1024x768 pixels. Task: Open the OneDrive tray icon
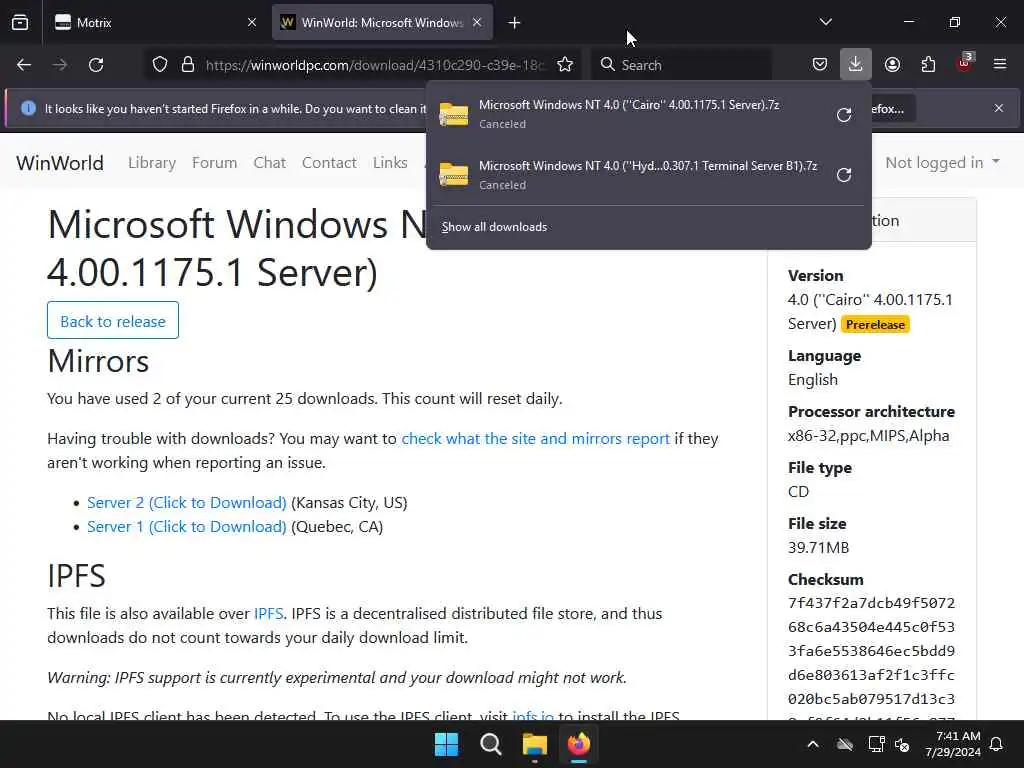click(x=845, y=744)
